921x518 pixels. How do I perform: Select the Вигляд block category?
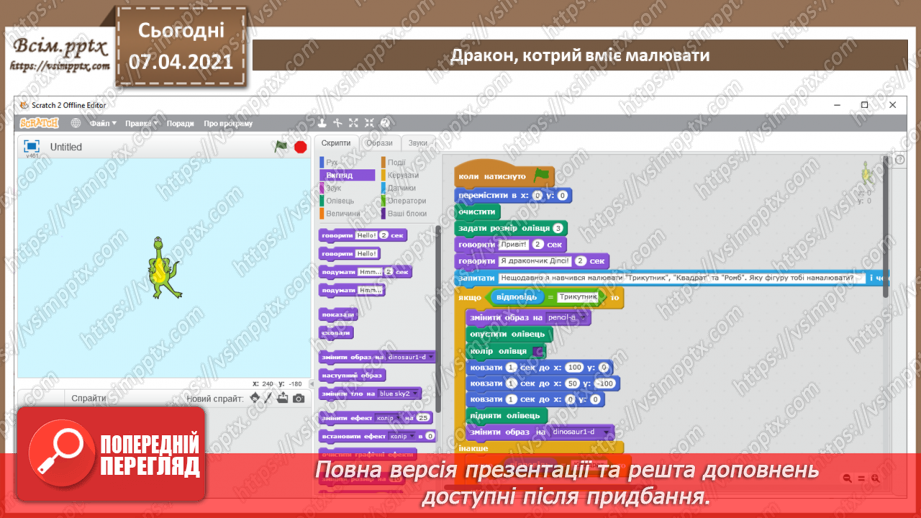347,175
